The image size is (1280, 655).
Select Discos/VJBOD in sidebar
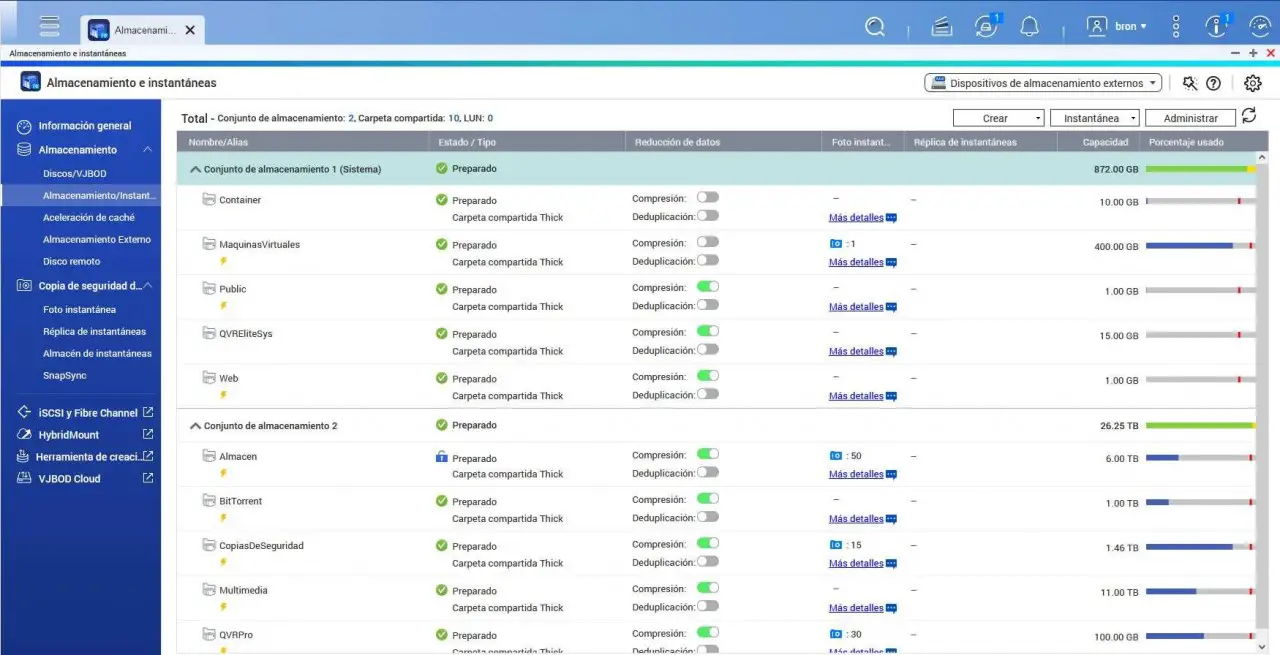click(x=74, y=174)
